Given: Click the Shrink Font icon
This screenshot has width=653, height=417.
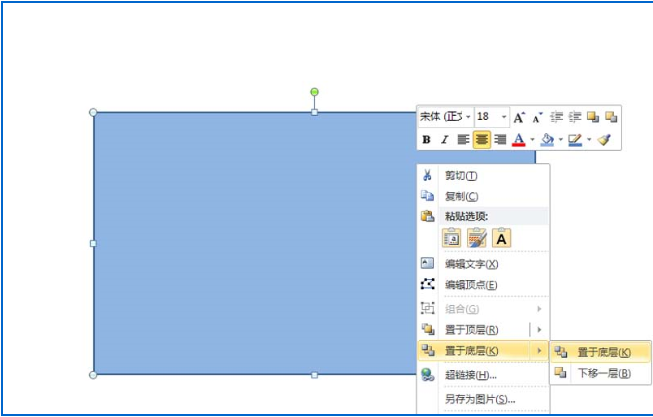Looking at the screenshot, I should click(537, 118).
